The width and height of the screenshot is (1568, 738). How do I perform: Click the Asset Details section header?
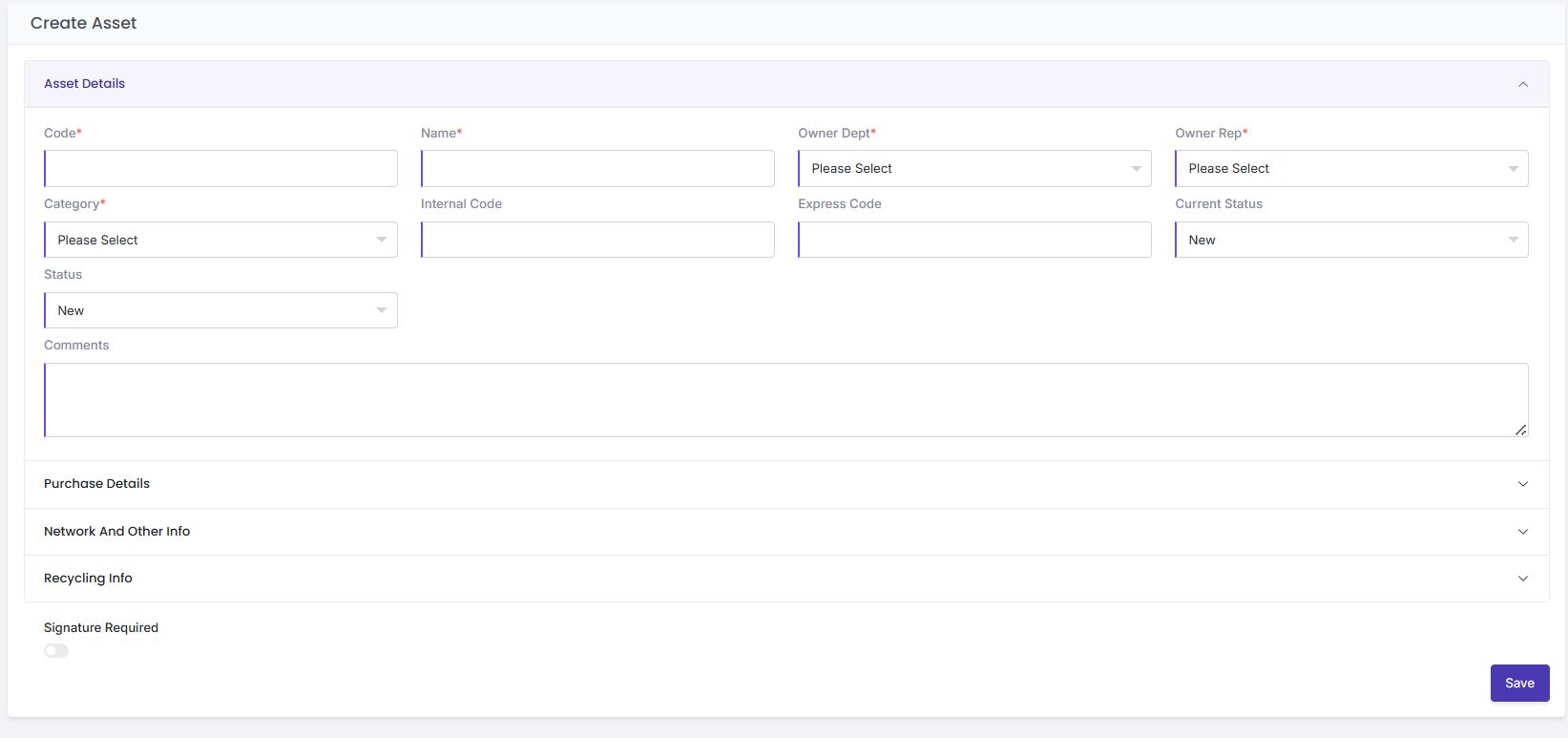[85, 84]
